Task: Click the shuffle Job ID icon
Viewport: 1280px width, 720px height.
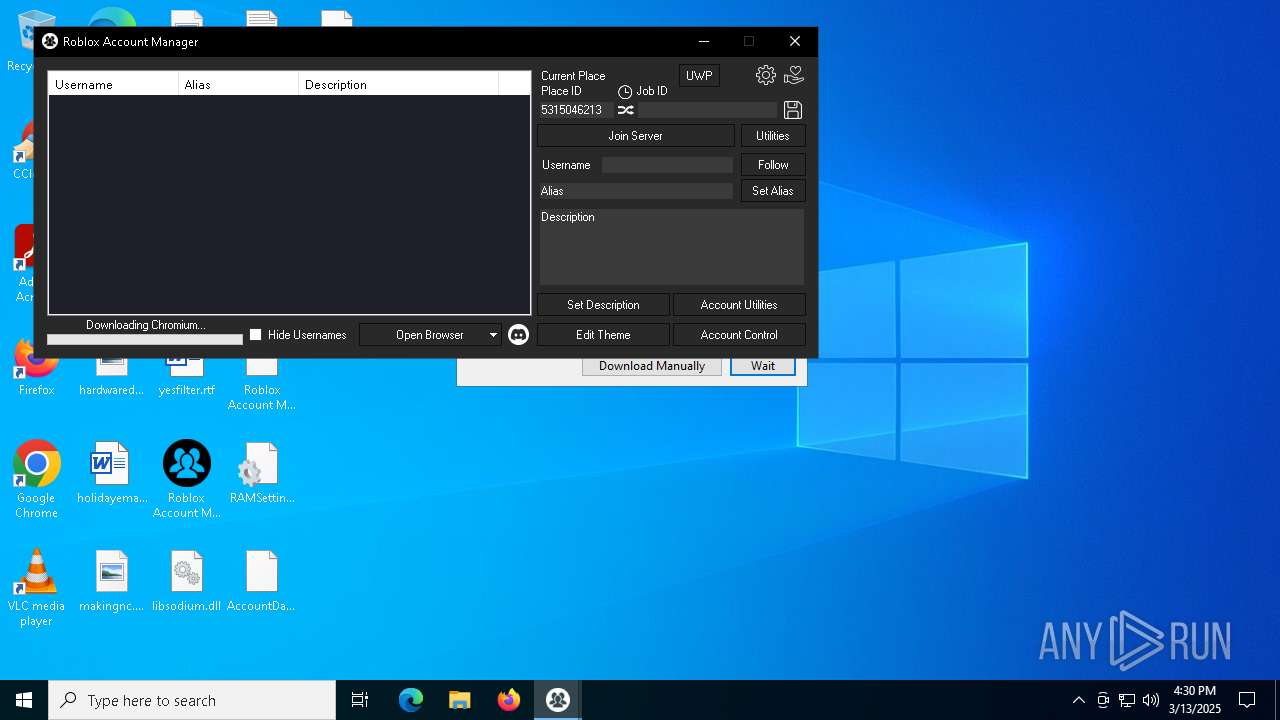Action: pos(626,110)
